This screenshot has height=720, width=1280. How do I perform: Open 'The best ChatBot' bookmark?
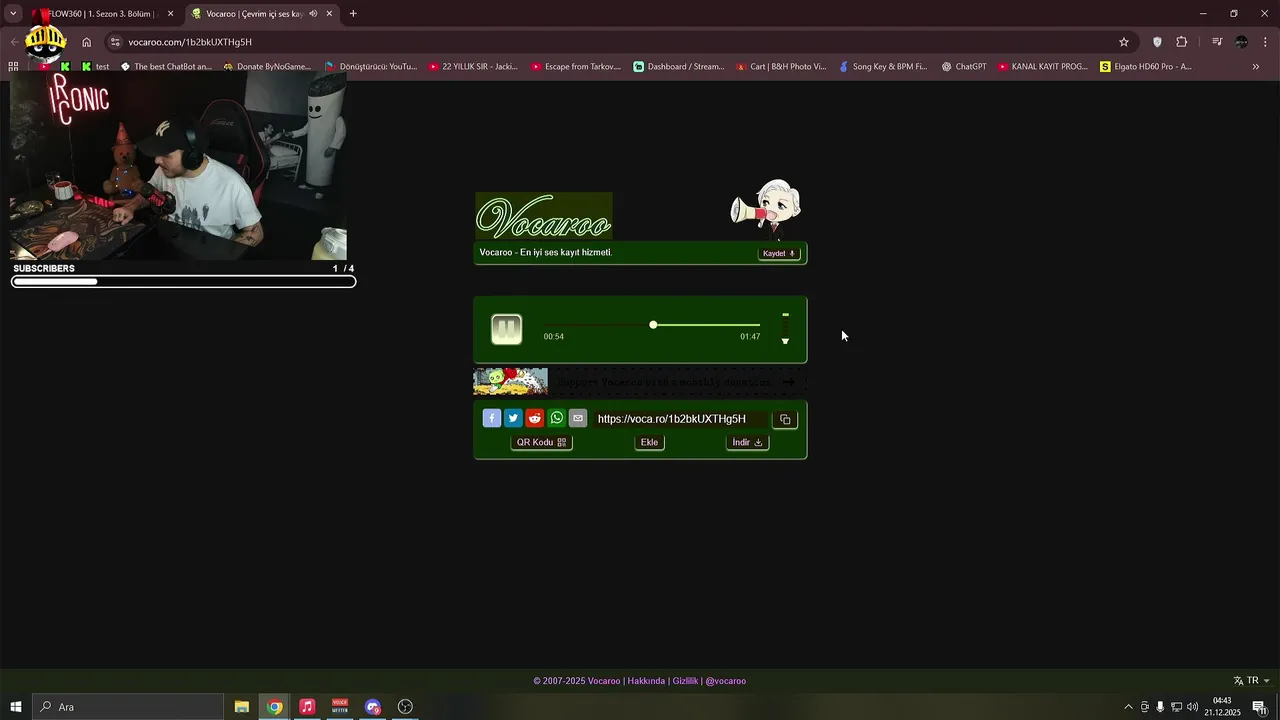(x=166, y=67)
